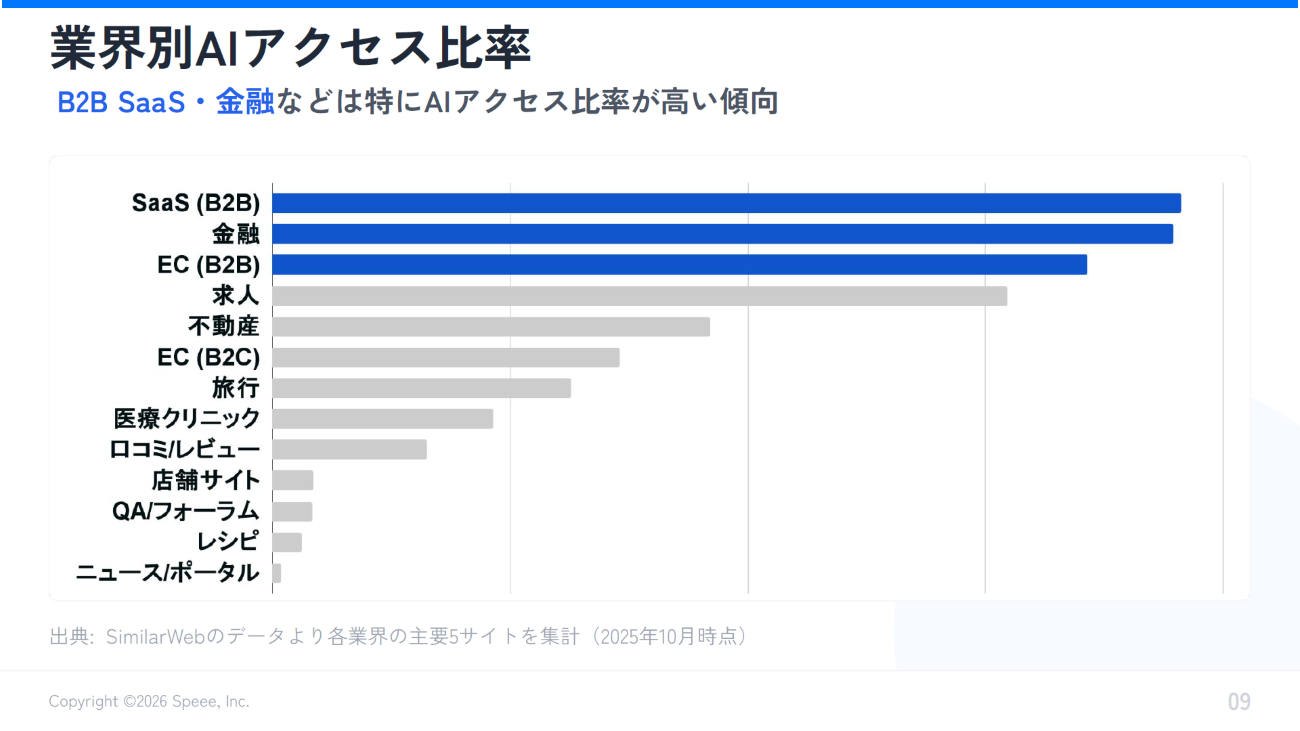Click the 店舗サイト axis label
1300x731 pixels.
tap(206, 480)
